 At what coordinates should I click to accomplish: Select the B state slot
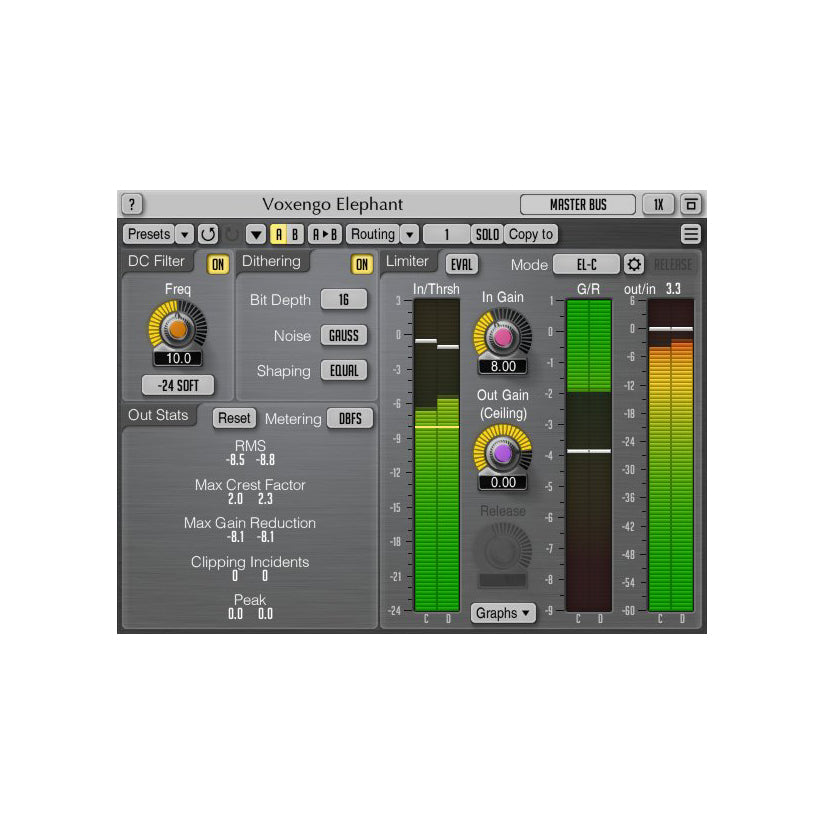[294, 234]
